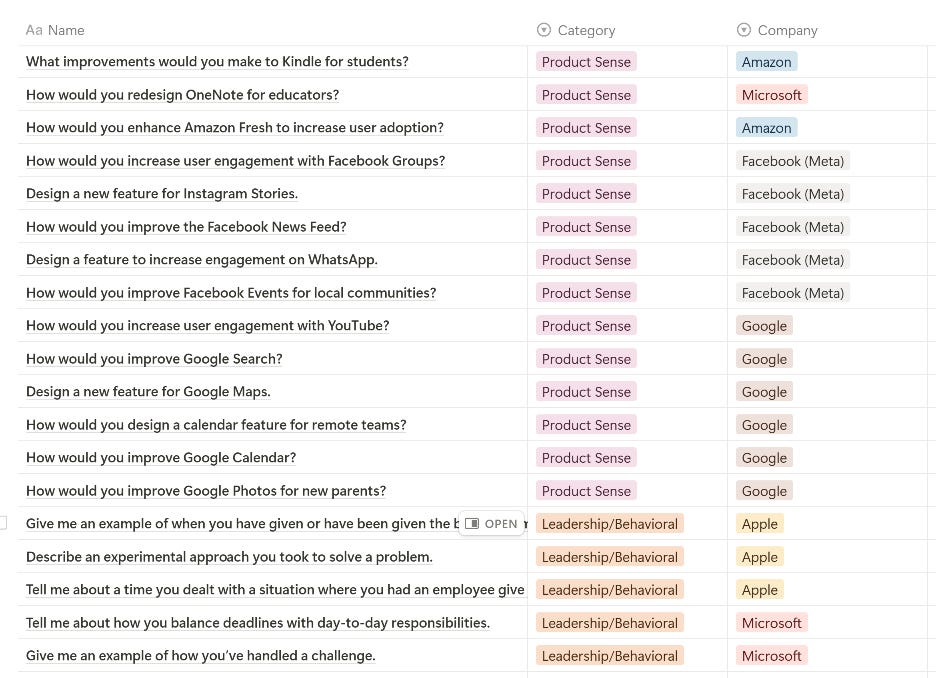Screen dimensions: 936x678
Task: Open the Facebook News Feed question
Action: [x=186, y=226]
